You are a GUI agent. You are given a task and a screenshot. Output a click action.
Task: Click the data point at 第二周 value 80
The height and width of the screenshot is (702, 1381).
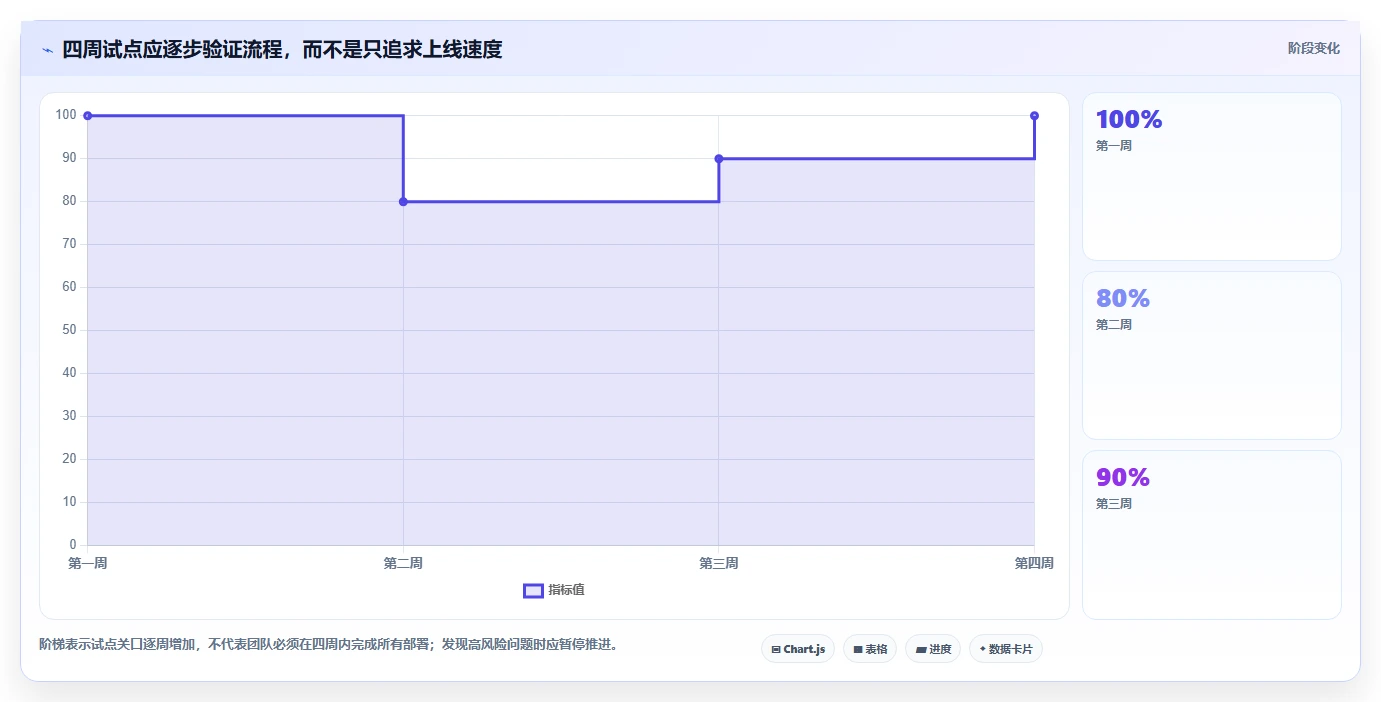click(403, 202)
